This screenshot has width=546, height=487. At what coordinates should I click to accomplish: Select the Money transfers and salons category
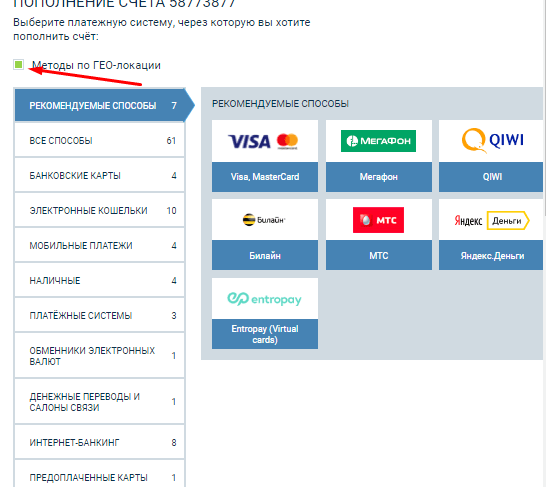100,402
